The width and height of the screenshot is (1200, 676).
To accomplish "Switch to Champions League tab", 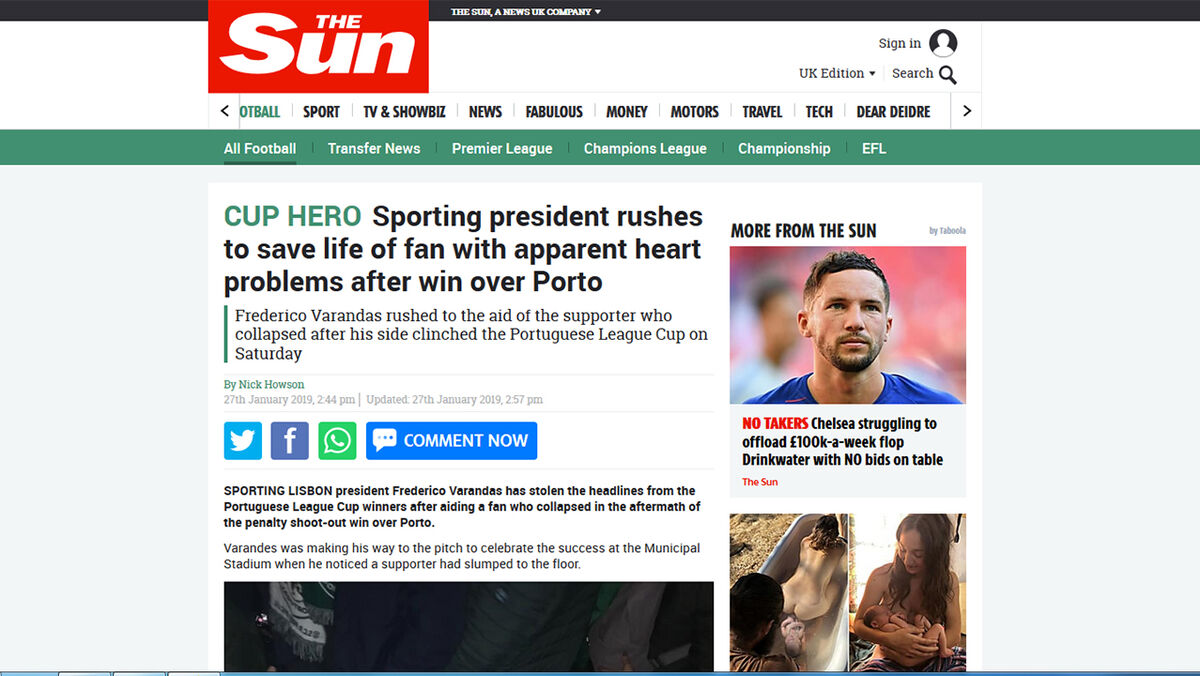I will (645, 148).
